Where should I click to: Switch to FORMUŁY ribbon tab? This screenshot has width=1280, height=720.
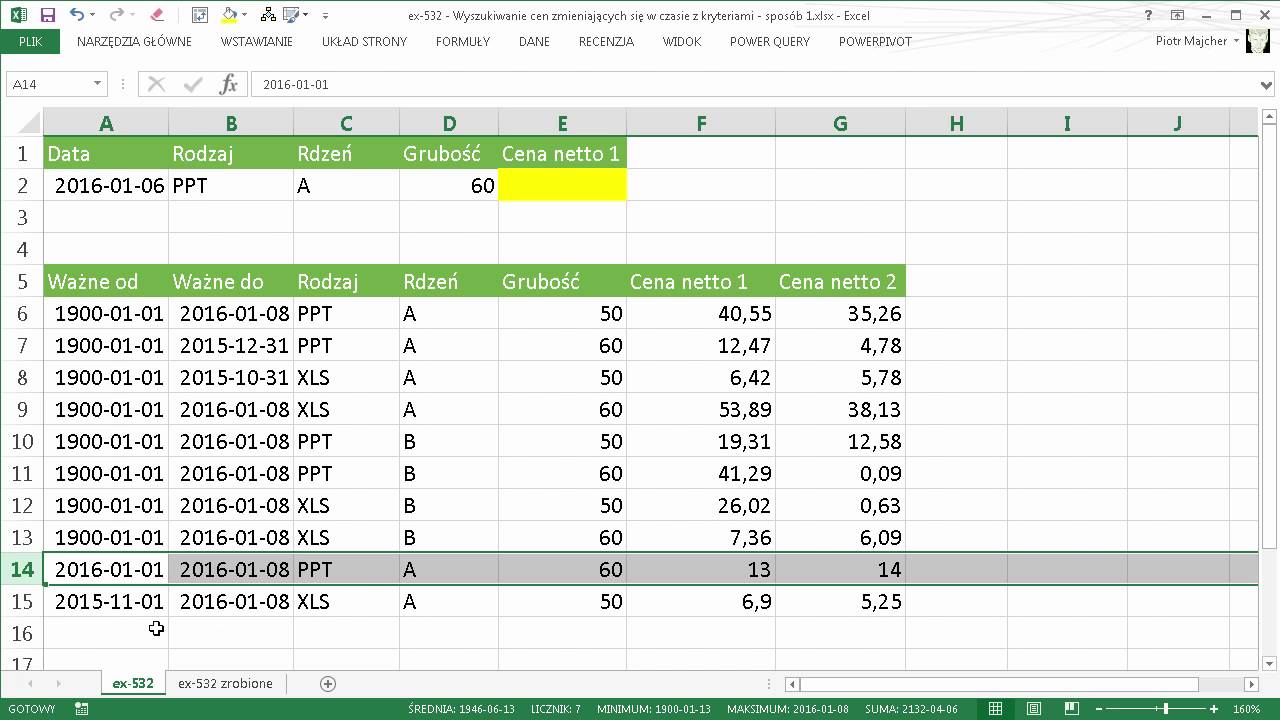[463, 42]
